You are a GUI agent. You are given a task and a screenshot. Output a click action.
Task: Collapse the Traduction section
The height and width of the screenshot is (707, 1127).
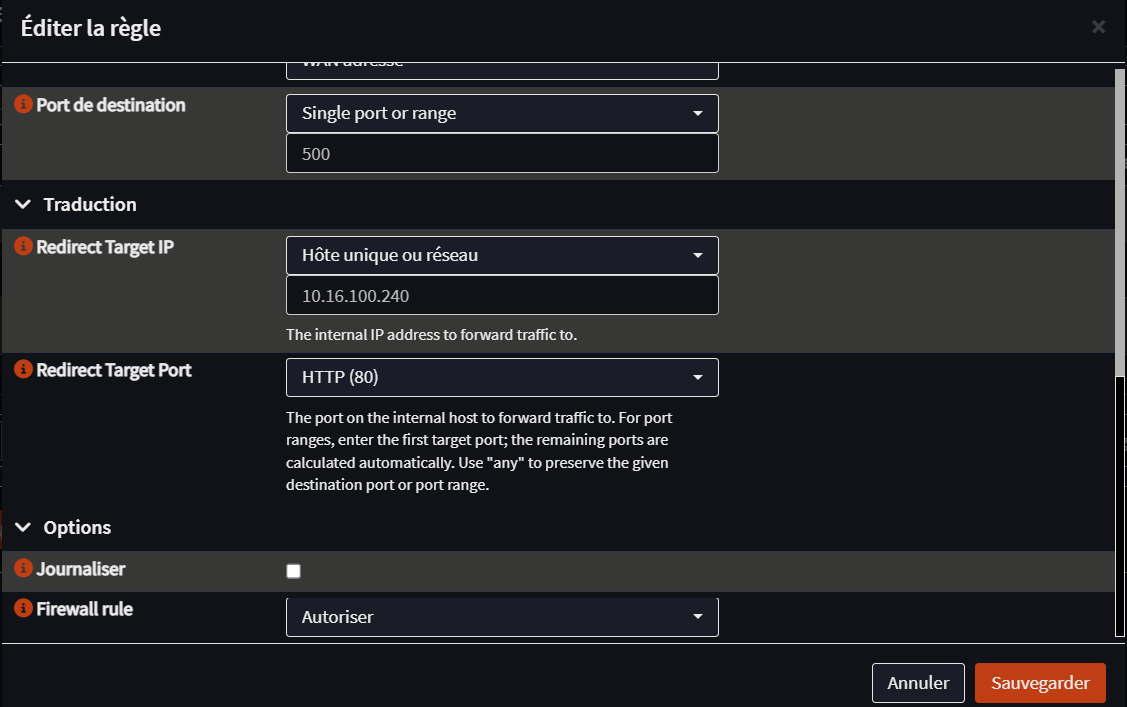click(x=23, y=205)
